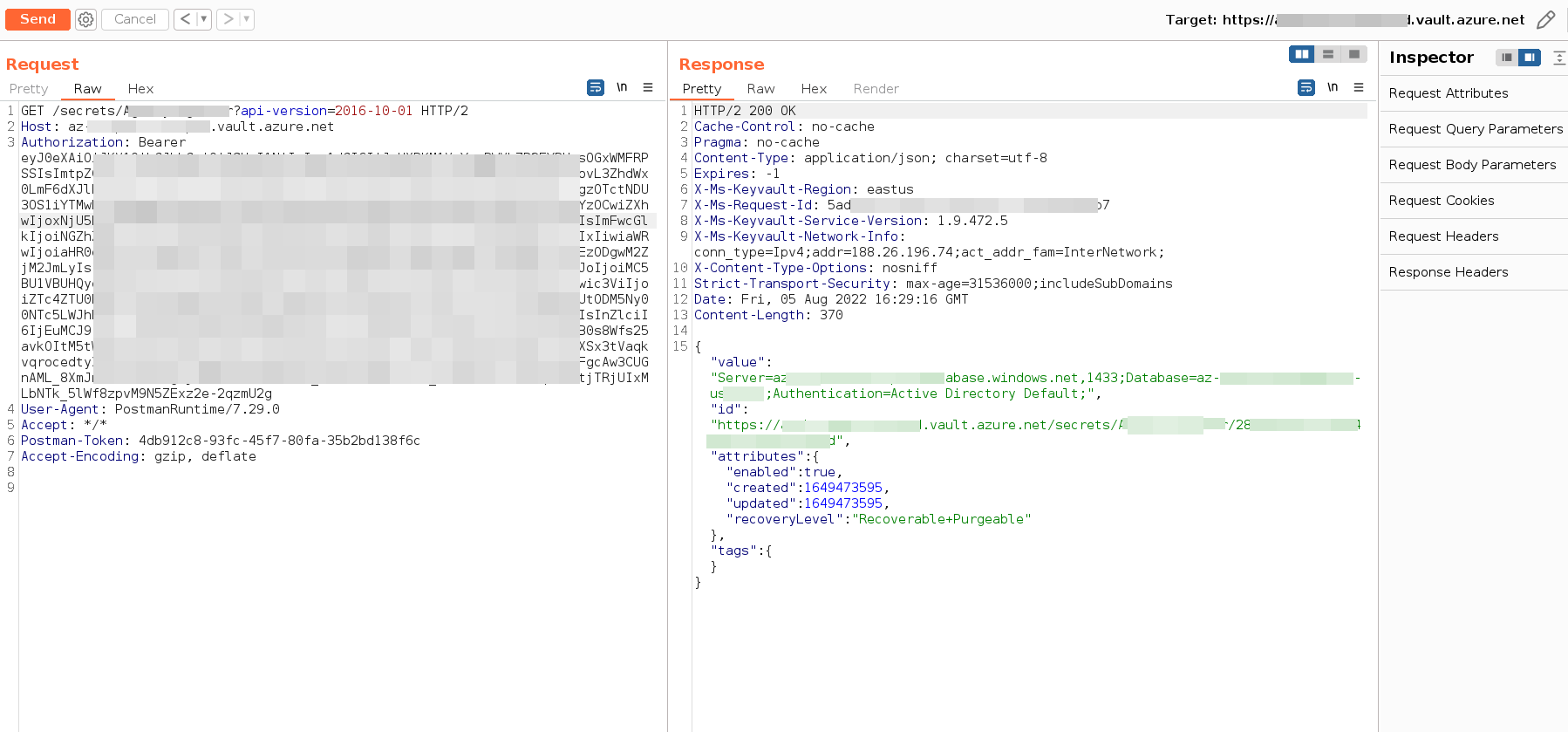Expand the Request Headers section
Viewport: 1568px width, 732px height.
[x=1474, y=236]
